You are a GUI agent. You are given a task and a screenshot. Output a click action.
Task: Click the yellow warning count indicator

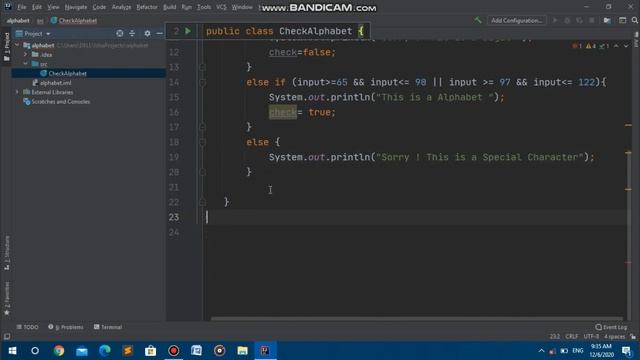(x=591, y=46)
